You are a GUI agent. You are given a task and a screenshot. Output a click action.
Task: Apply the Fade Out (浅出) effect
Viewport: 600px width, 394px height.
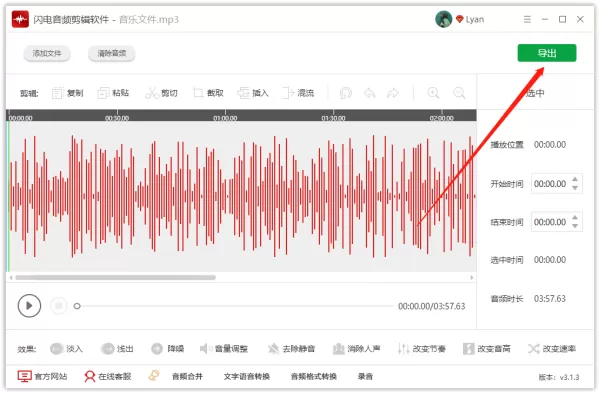pos(117,348)
